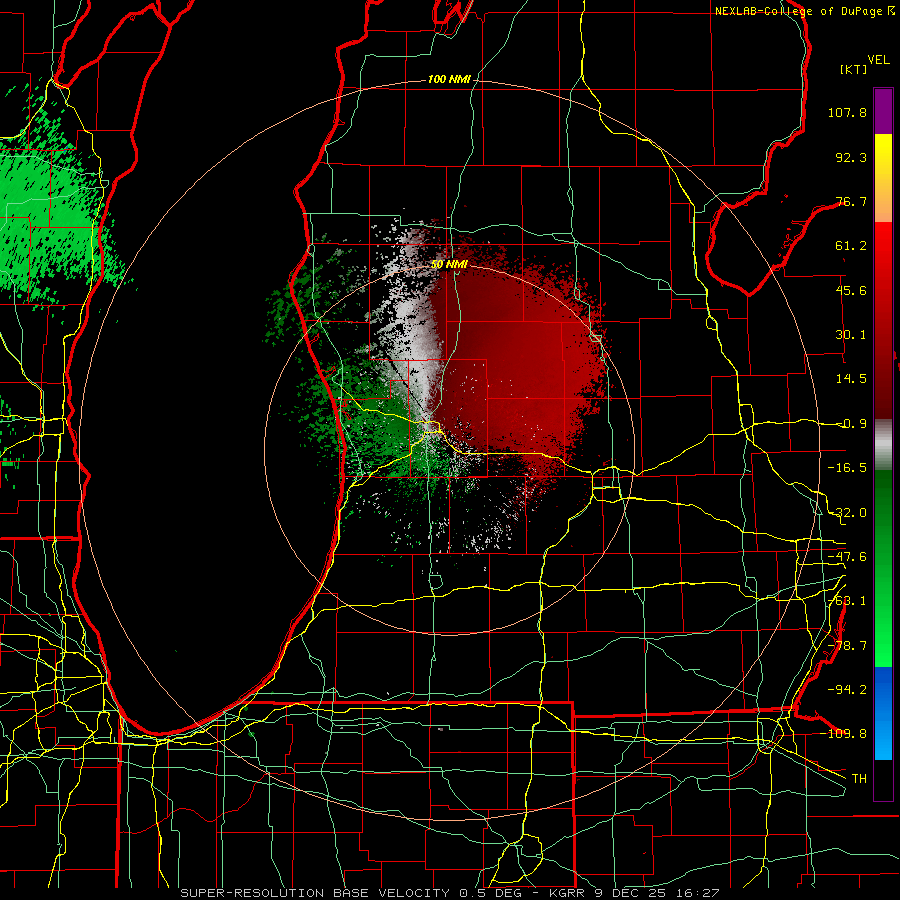This screenshot has height=900, width=900.
Task: Click the -47.6 scale value
Action: pos(847,557)
